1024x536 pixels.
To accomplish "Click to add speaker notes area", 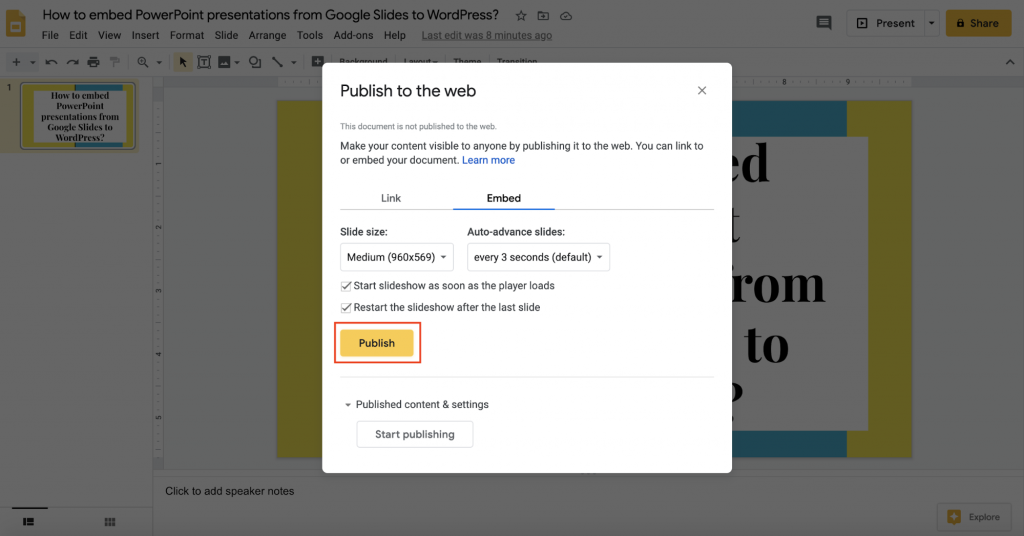I will pyautogui.click(x=230, y=492).
